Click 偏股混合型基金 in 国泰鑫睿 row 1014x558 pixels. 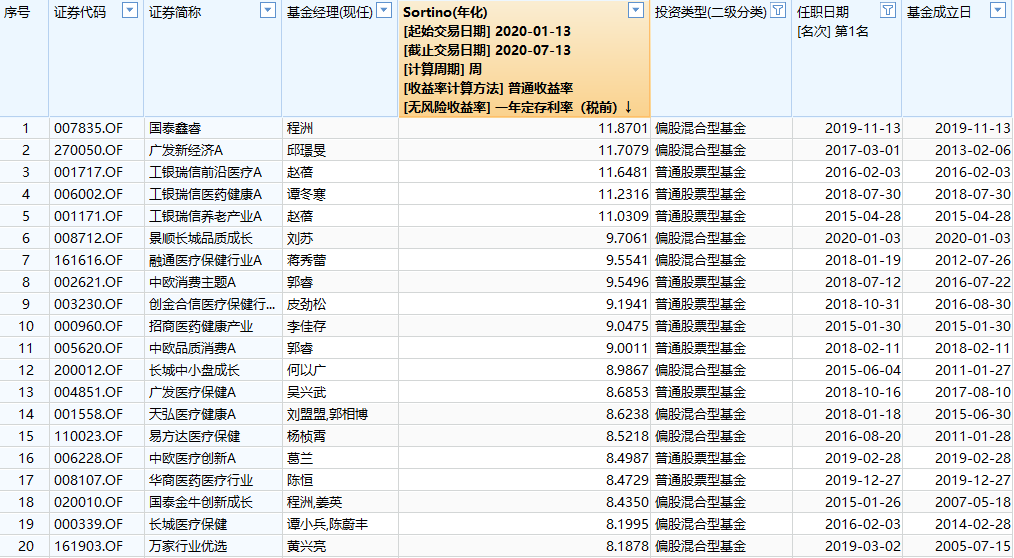tap(700, 128)
